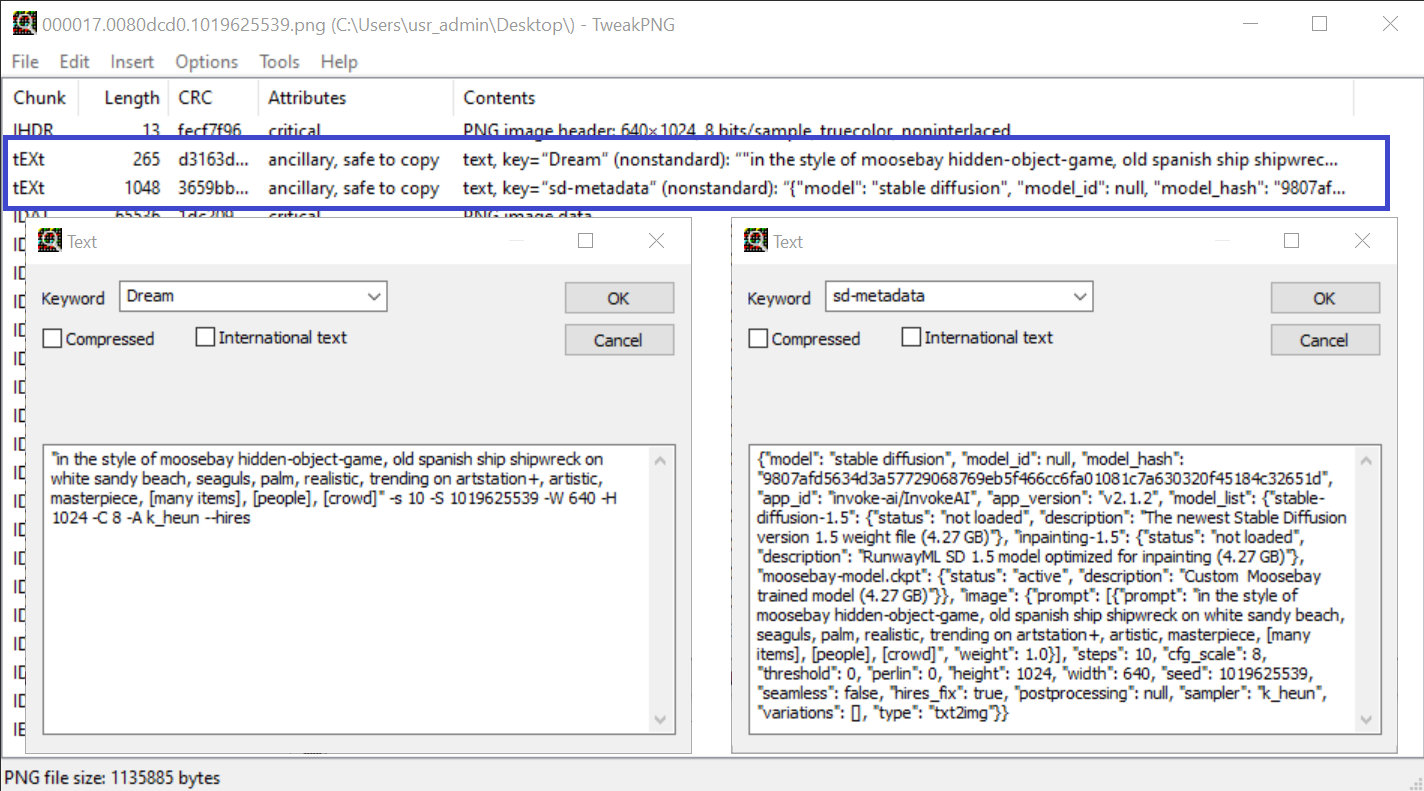Click the TweakPNG app icon in title bar
Image resolution: width=1424 pixels, height=791 pixels.
point(23,24)
